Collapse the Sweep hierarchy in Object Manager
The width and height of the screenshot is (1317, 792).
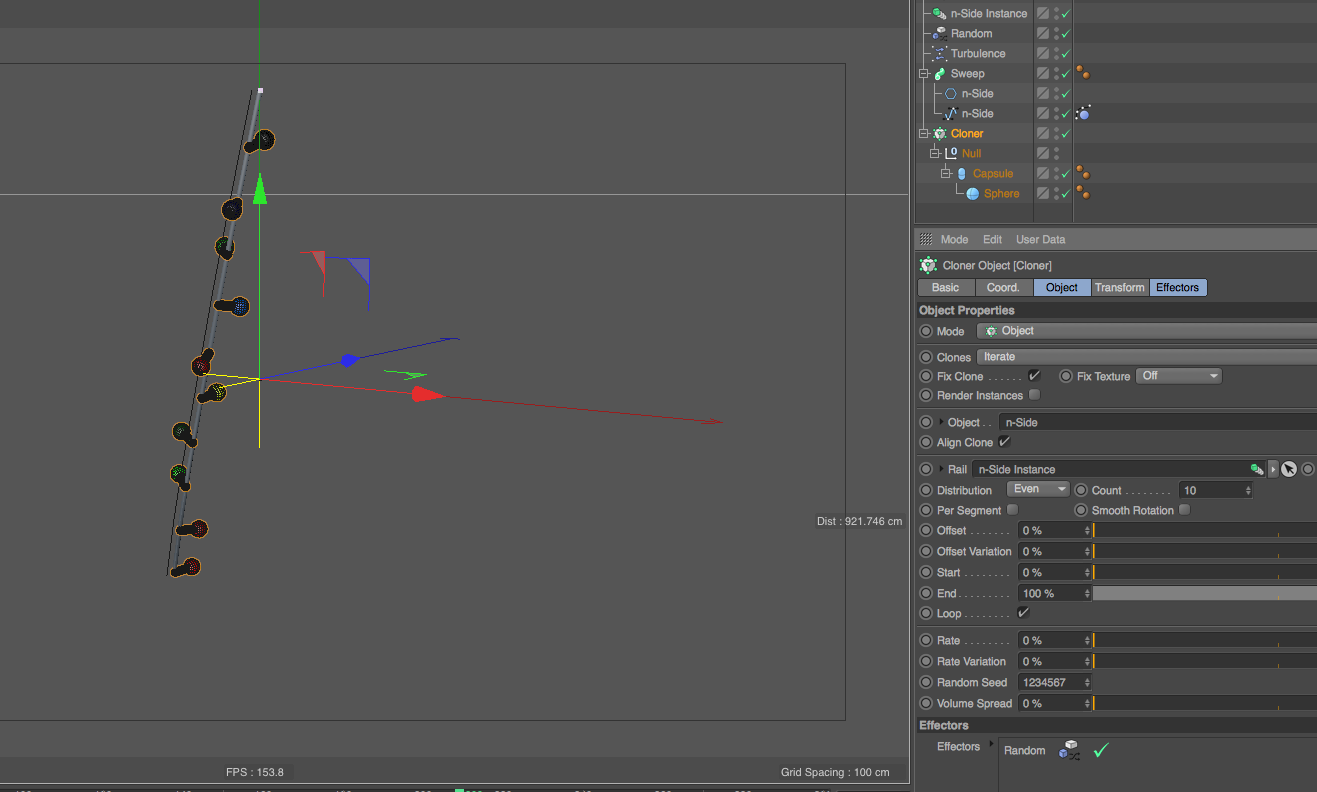[x=924, y=73]
